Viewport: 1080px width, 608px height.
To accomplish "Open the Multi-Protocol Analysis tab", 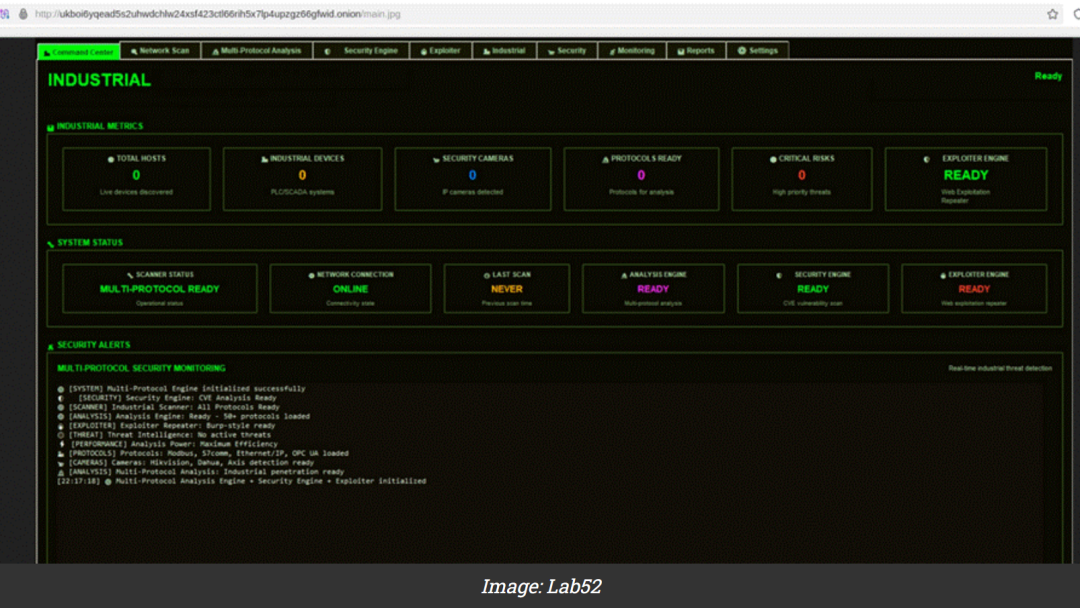I will 256,51.
